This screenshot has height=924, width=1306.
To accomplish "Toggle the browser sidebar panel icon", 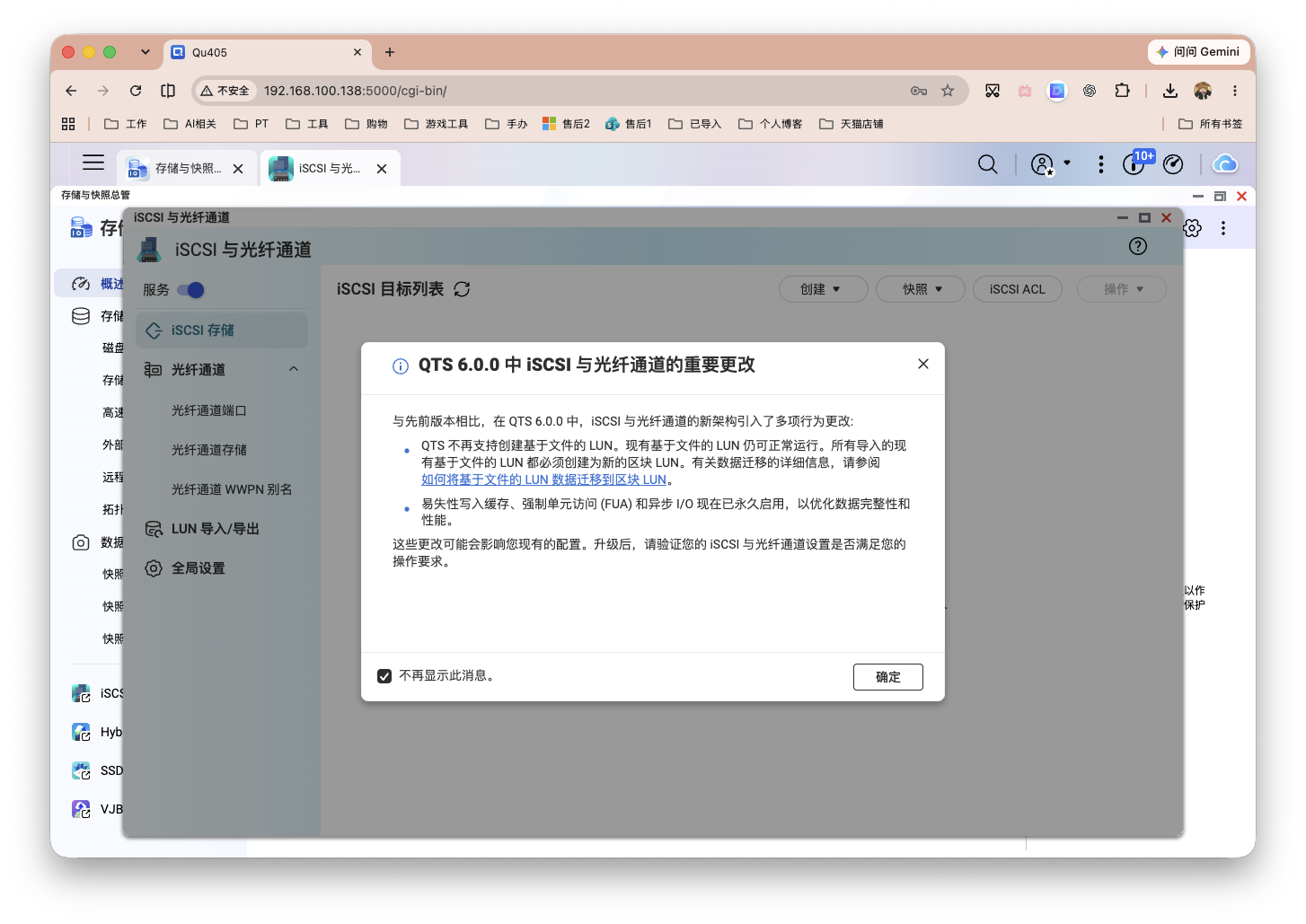I will (x=168, y=91).
